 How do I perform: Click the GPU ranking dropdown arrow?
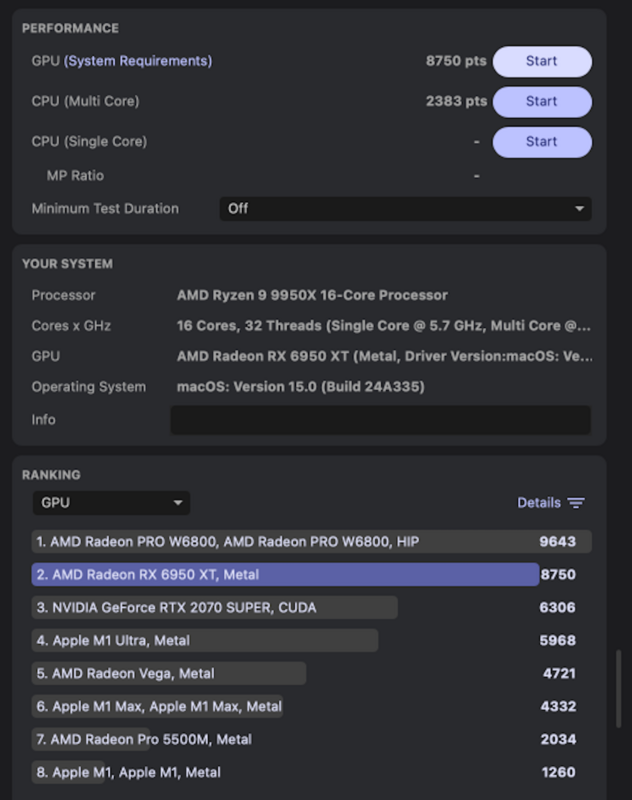click(x=177, y=503)
